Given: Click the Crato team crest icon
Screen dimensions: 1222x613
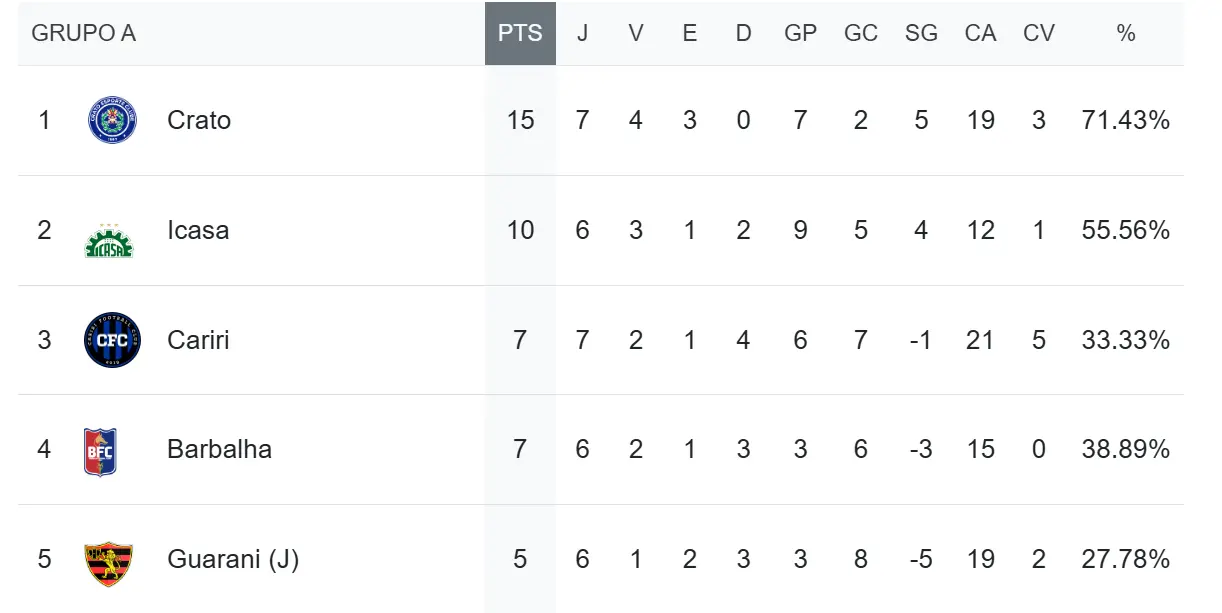Looking at the screenshot, I should [112, 120].
